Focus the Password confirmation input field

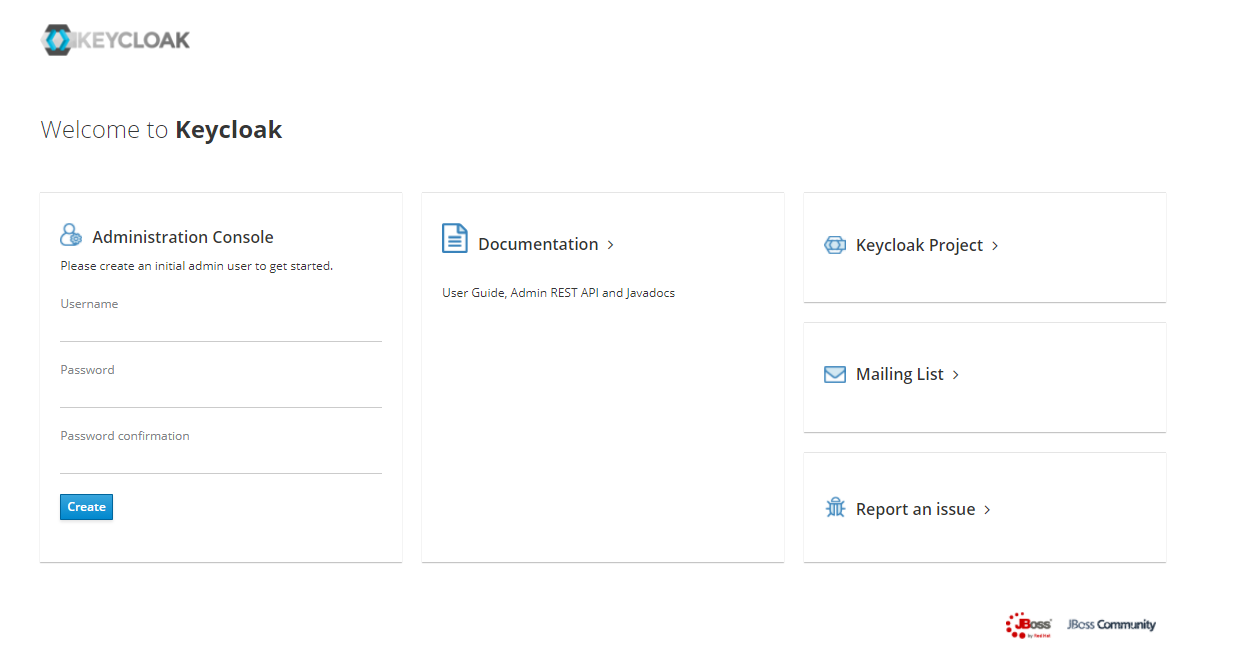221,460
